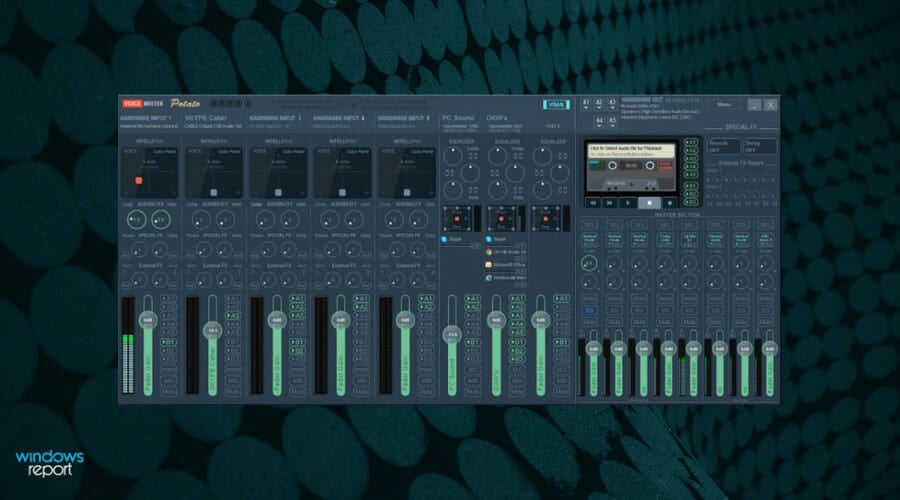900x500 pixels.
Task: Mute the master bus A1
Action: pyautogui.click(x=589, y=322)
